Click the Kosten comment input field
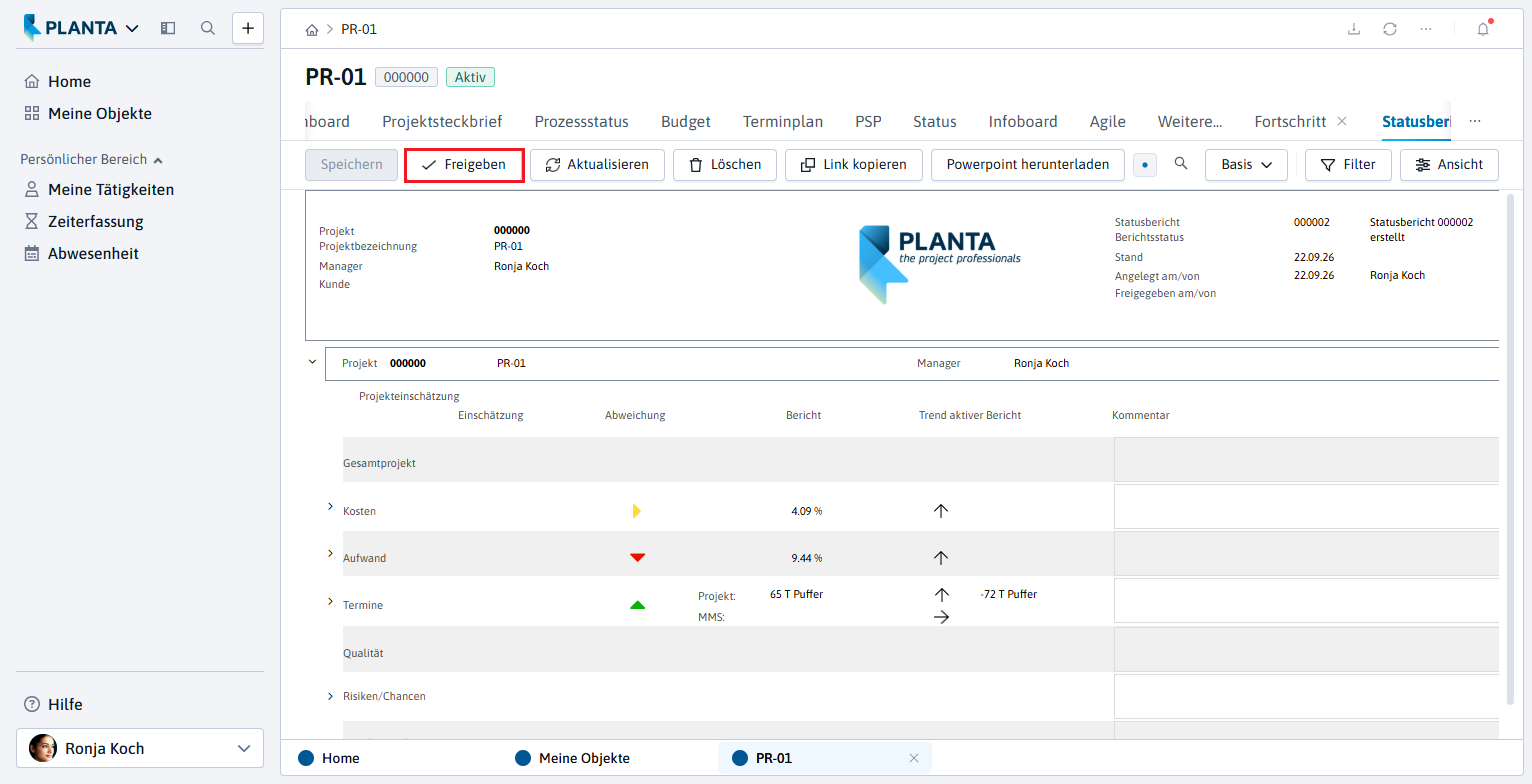1532x784 pixels. click(x=1306, y=507)
